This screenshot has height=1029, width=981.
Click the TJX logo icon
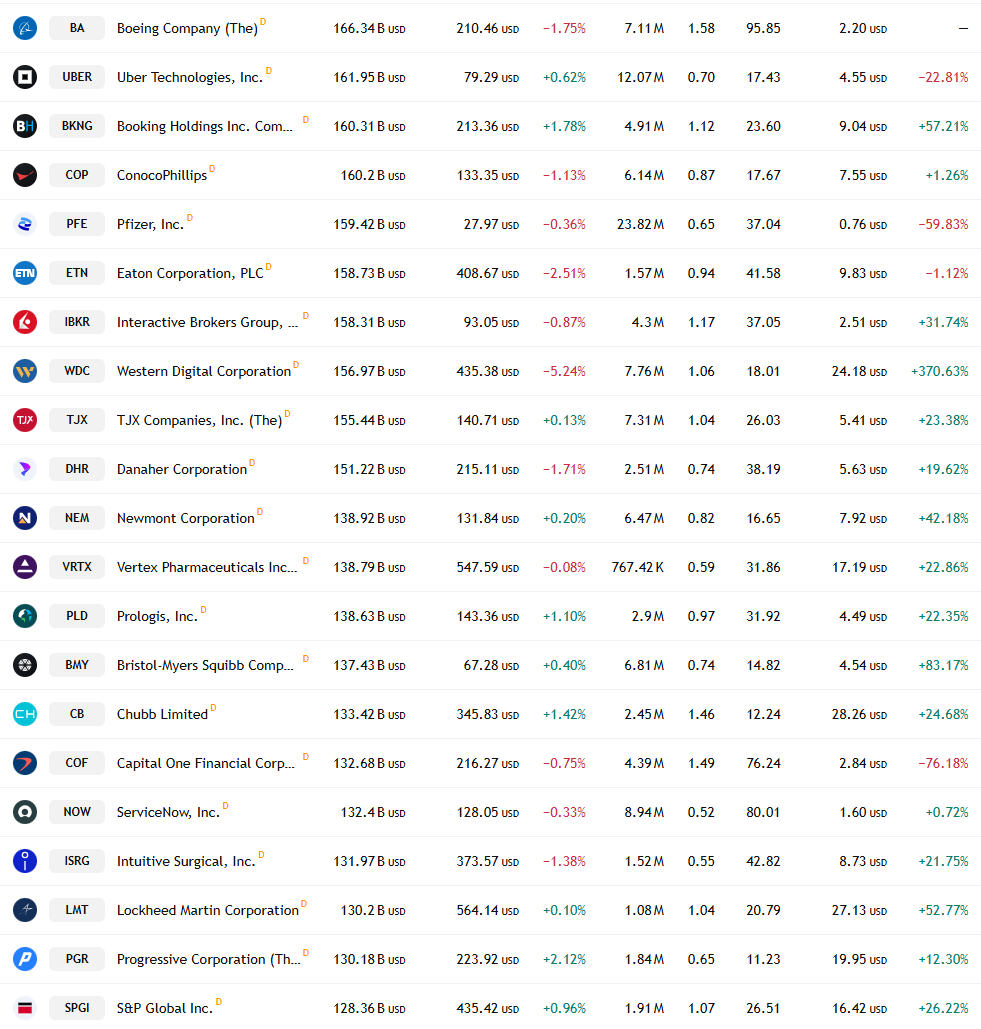tap(25, 420)
